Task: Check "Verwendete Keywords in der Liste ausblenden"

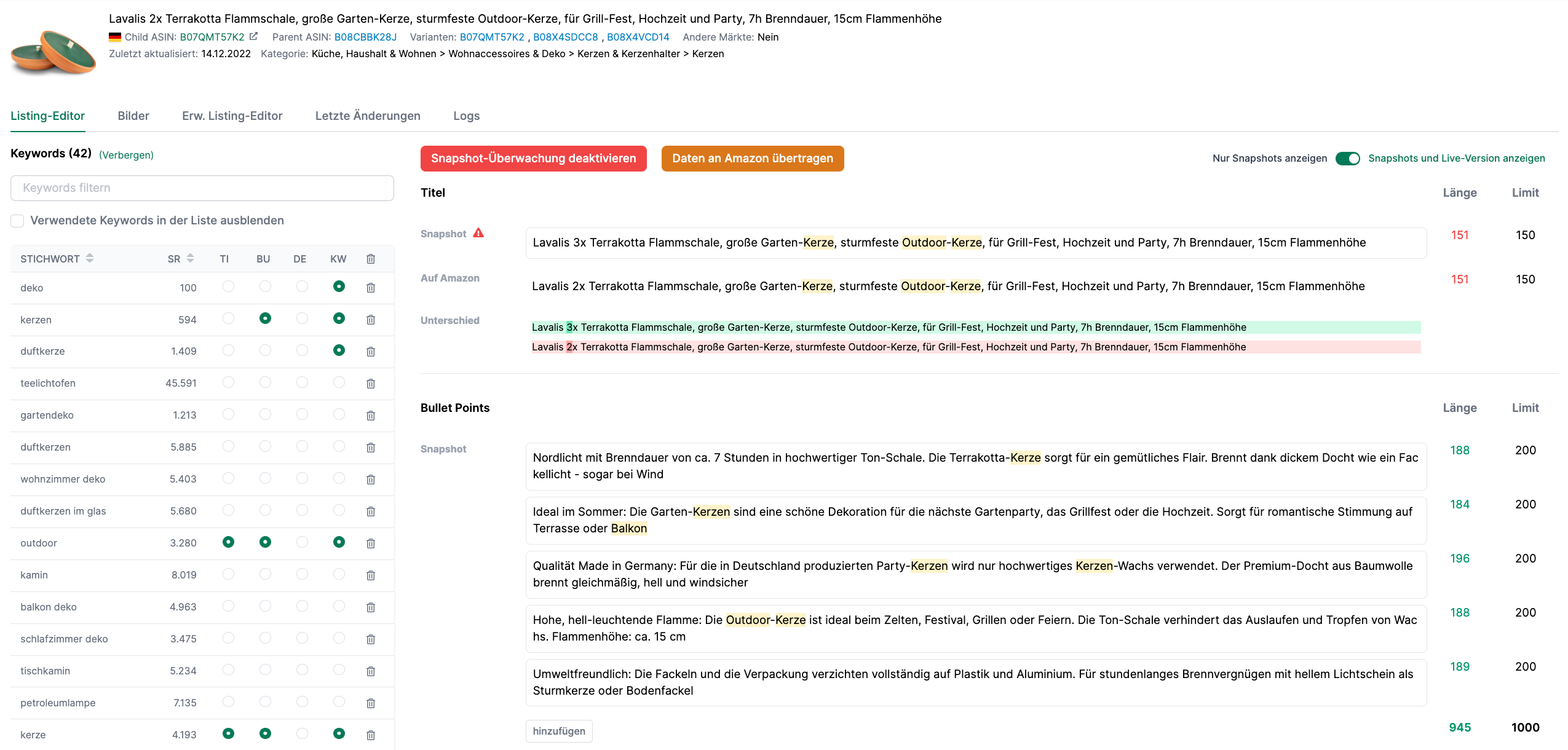Action: pos(17,220)
